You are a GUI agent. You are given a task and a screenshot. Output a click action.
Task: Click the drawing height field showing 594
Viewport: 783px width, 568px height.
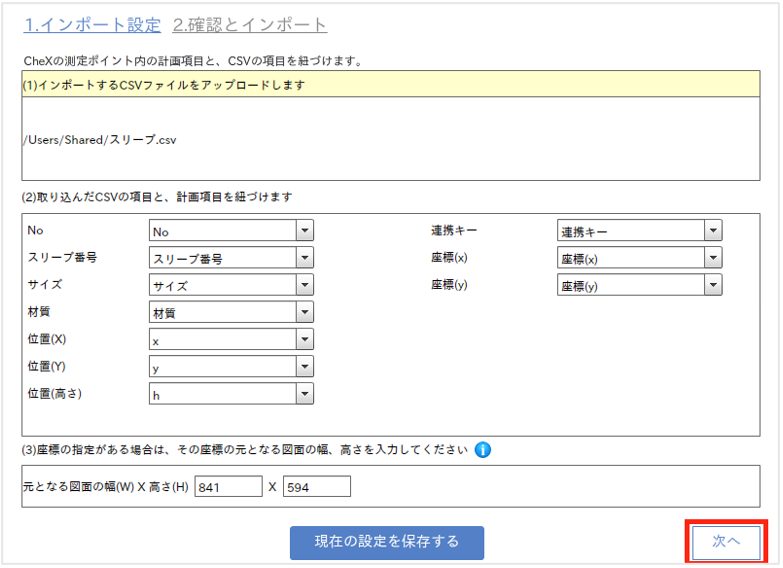317,487
